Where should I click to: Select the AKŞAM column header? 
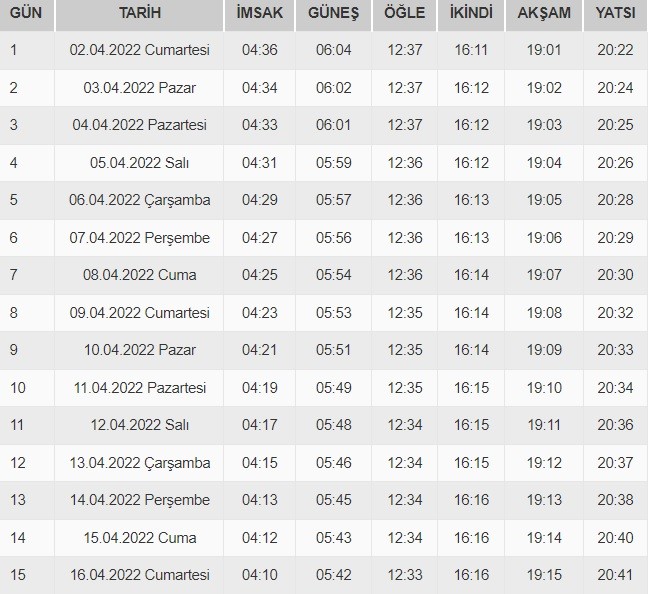coord(546,14)
